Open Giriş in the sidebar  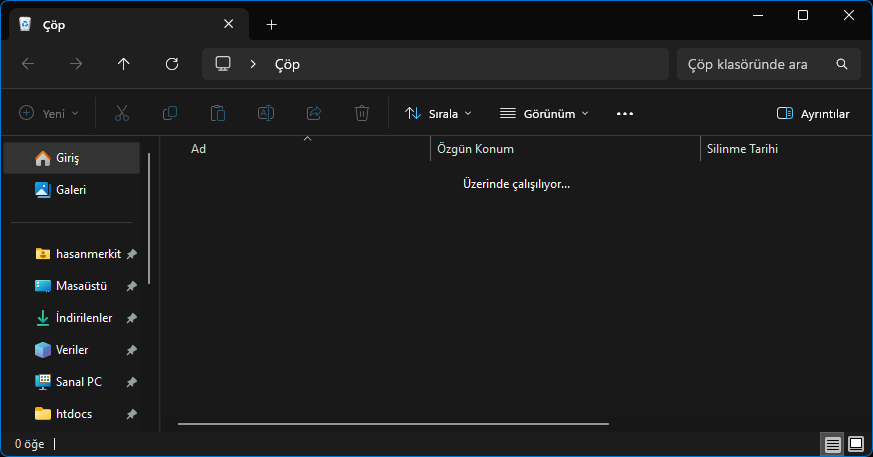point(71,158)
